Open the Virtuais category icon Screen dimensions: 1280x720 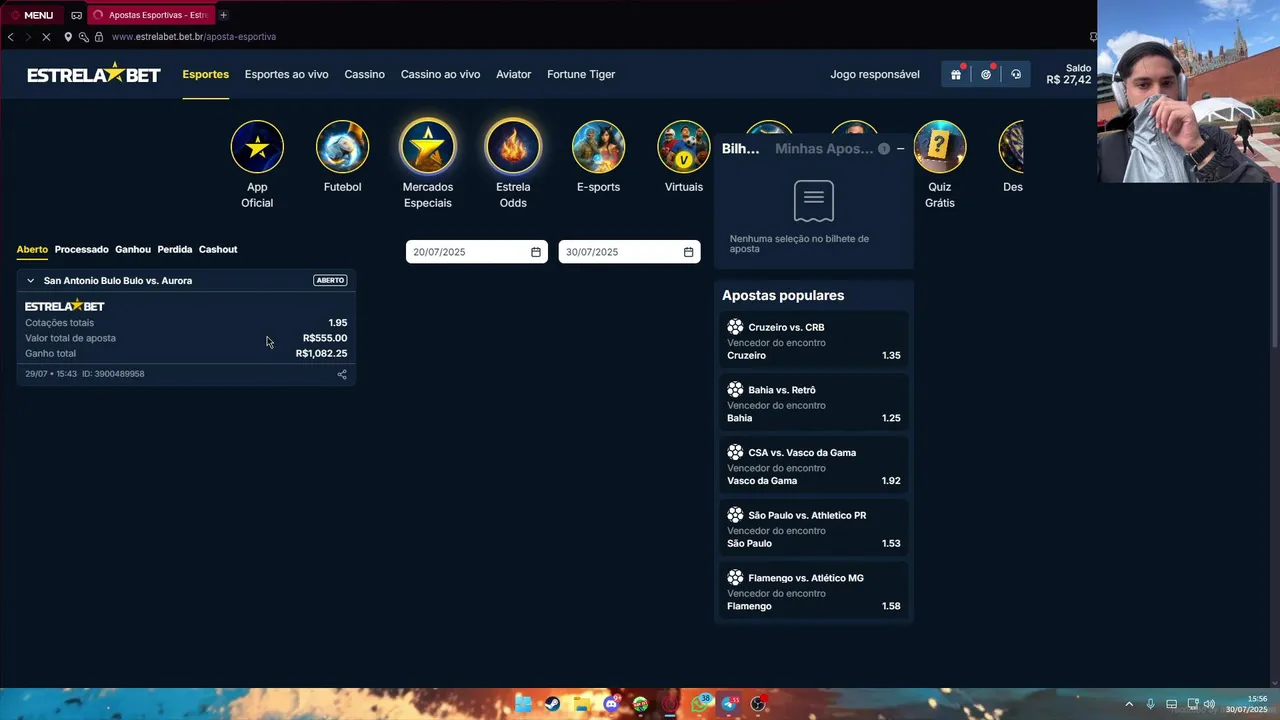(x=684, y=146)
